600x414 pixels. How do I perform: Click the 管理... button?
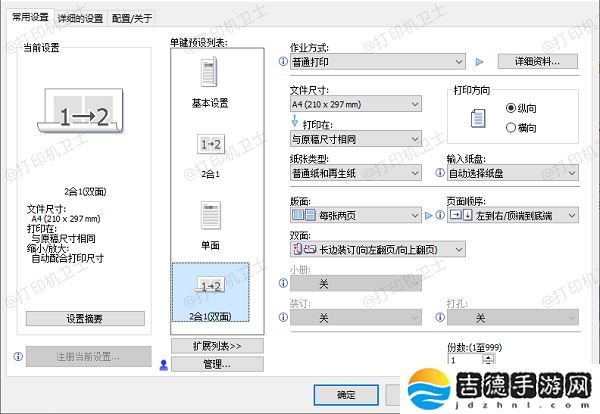click(217, 364)
